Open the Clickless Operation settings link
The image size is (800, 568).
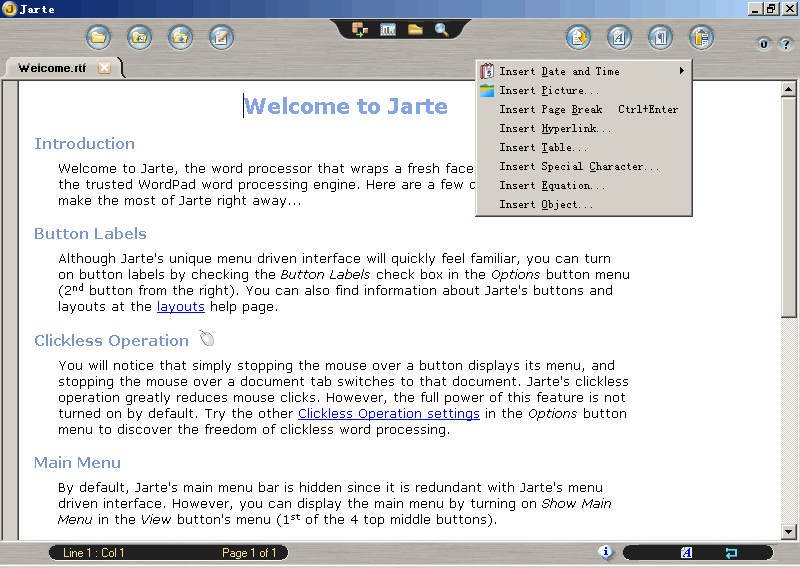[389, 413]
